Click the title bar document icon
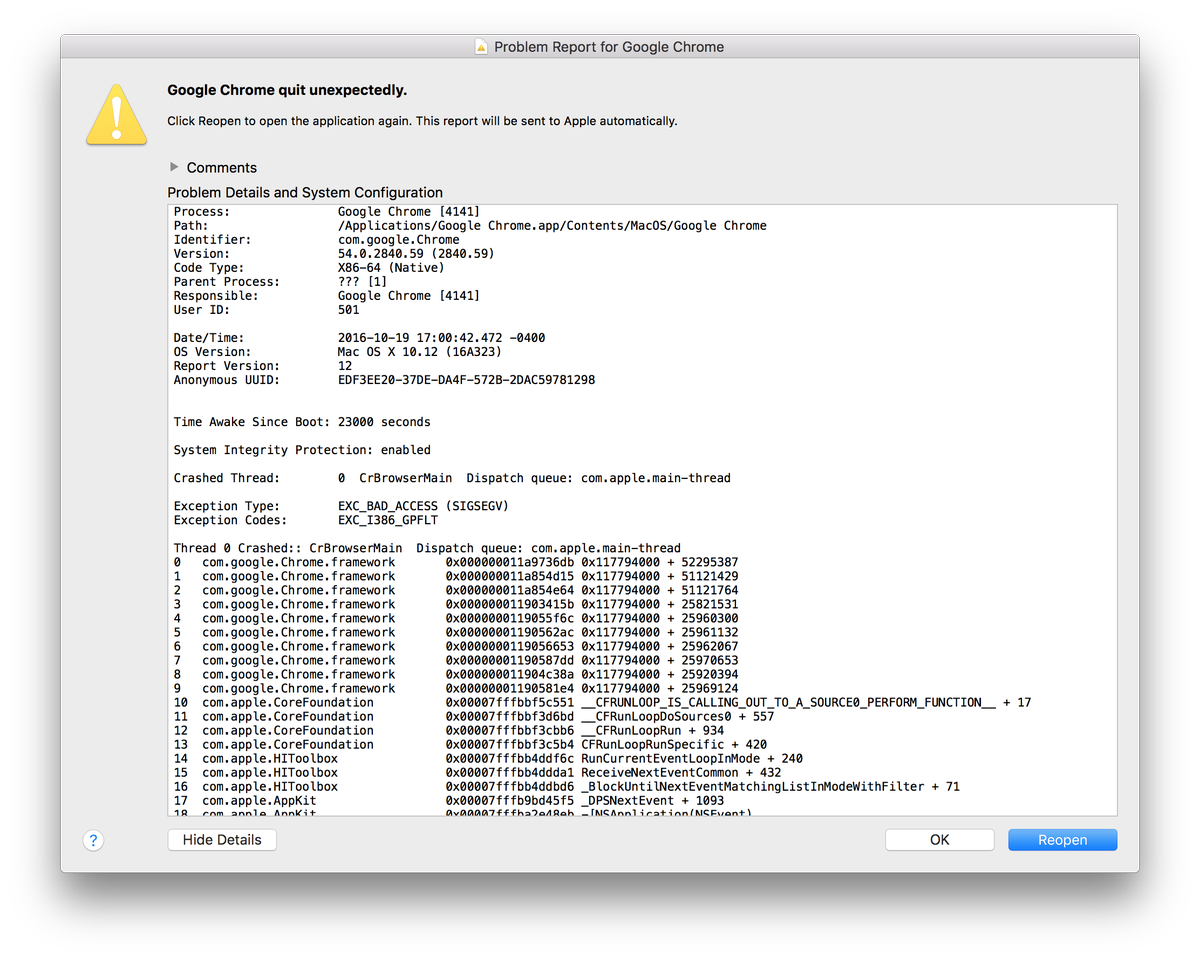This screenshot has width=1200, height=959. click(481, 47)
